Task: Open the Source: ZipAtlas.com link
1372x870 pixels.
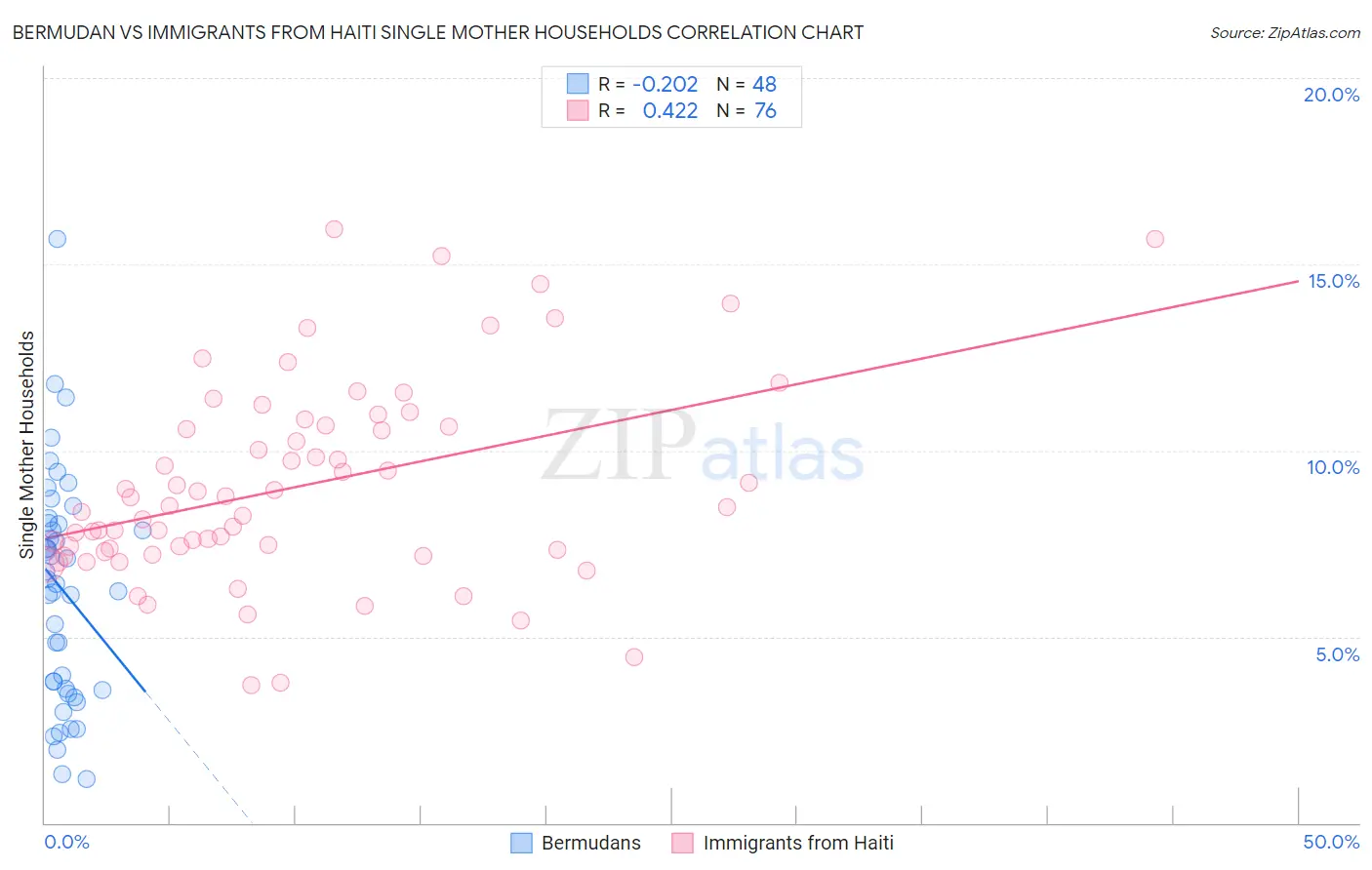Action: (x=1285, y=32)
